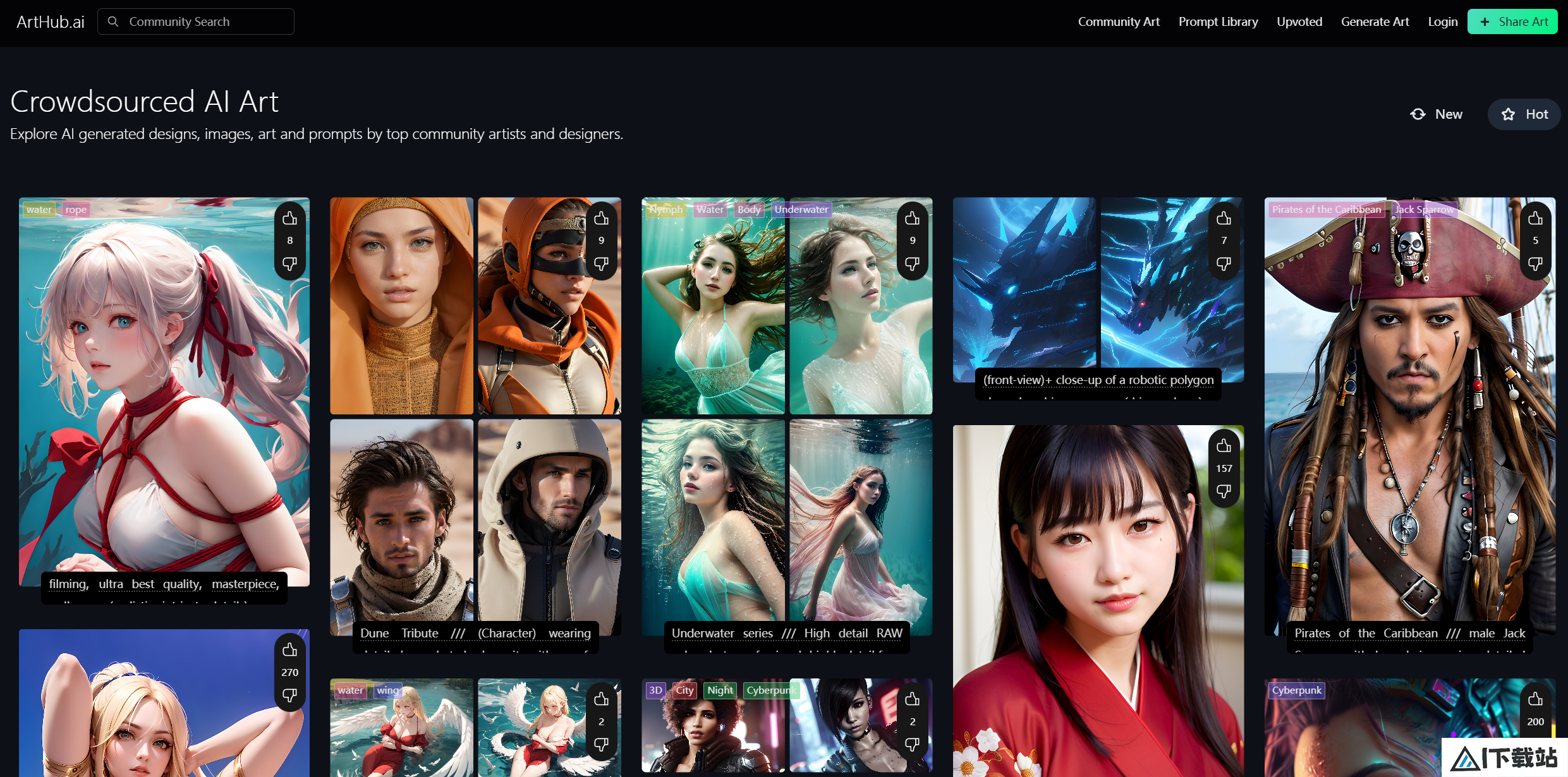
Task: Select the 'Night' tag
Action: [720, 690]
